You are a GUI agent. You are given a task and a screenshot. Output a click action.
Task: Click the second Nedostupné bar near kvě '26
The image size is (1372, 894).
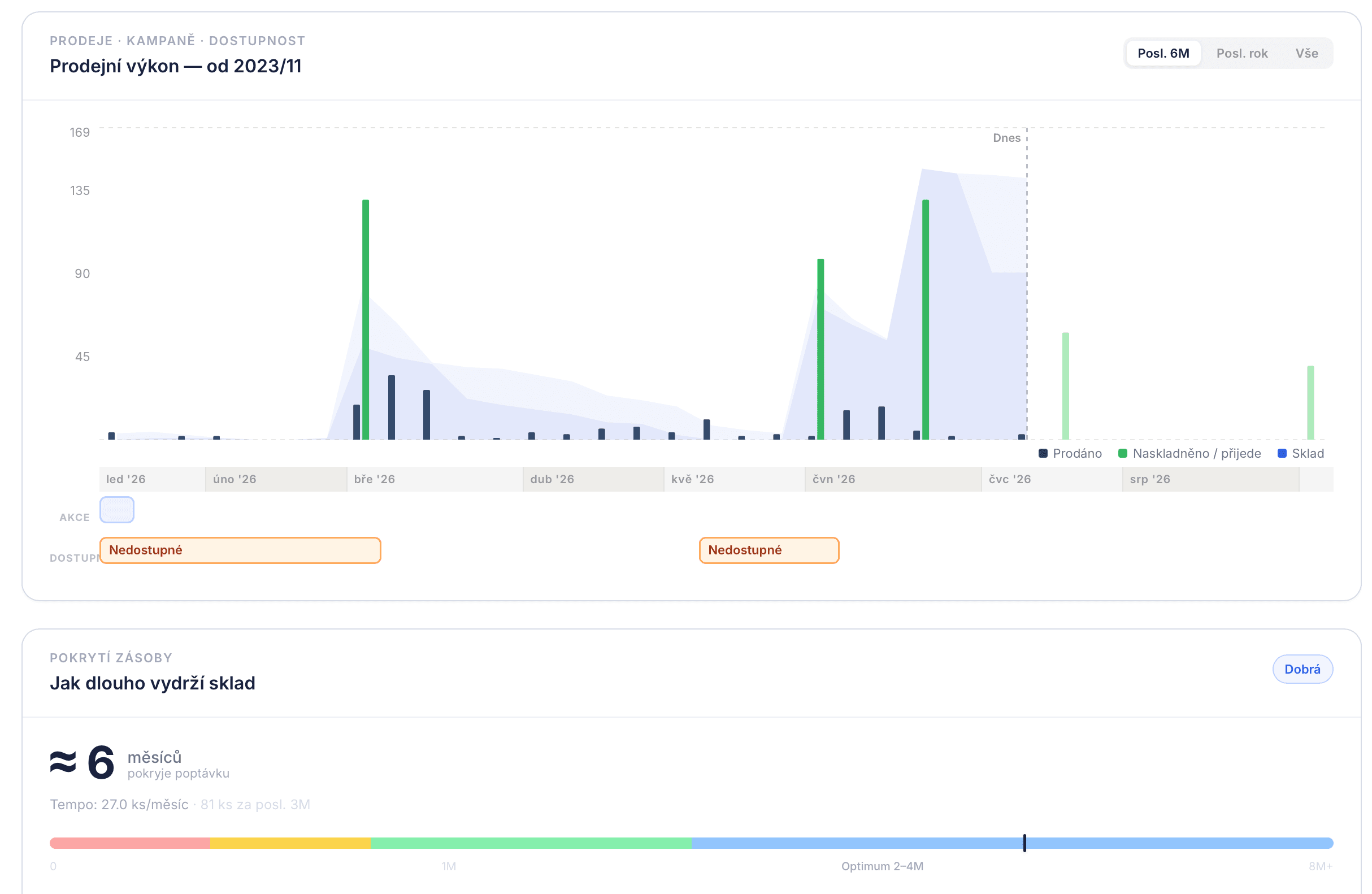[769, 550]
